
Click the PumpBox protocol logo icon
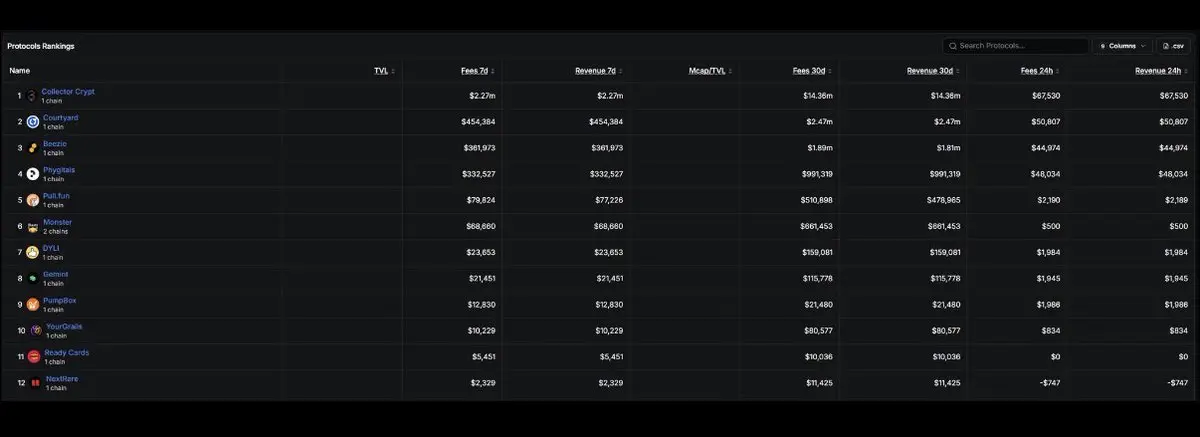[x=33, y=304]
